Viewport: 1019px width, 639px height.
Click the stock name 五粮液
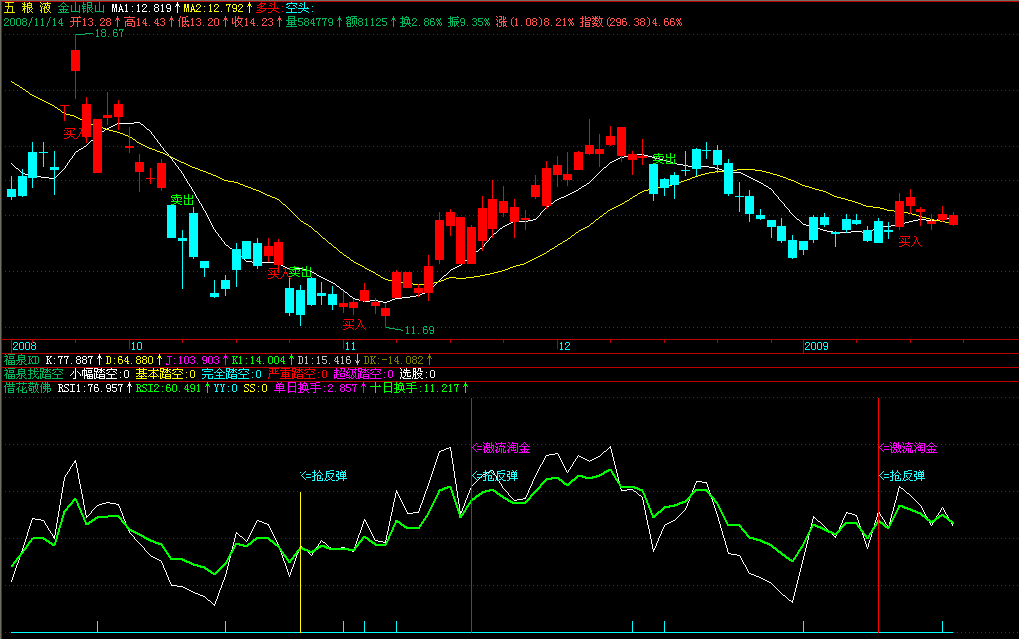[x=27, y=8]
